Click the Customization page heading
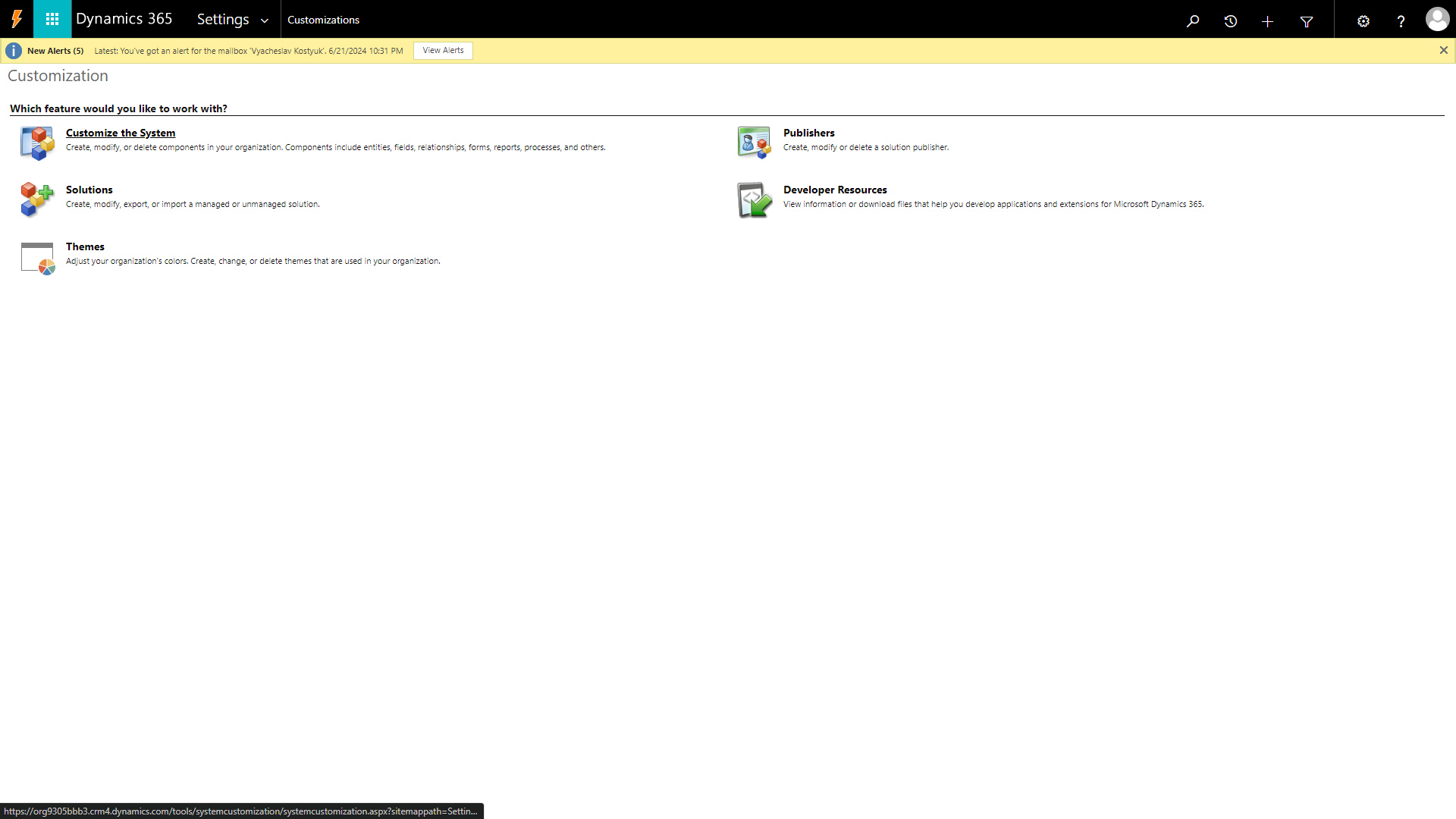1456x819 pixels. (x=58, y=76)
